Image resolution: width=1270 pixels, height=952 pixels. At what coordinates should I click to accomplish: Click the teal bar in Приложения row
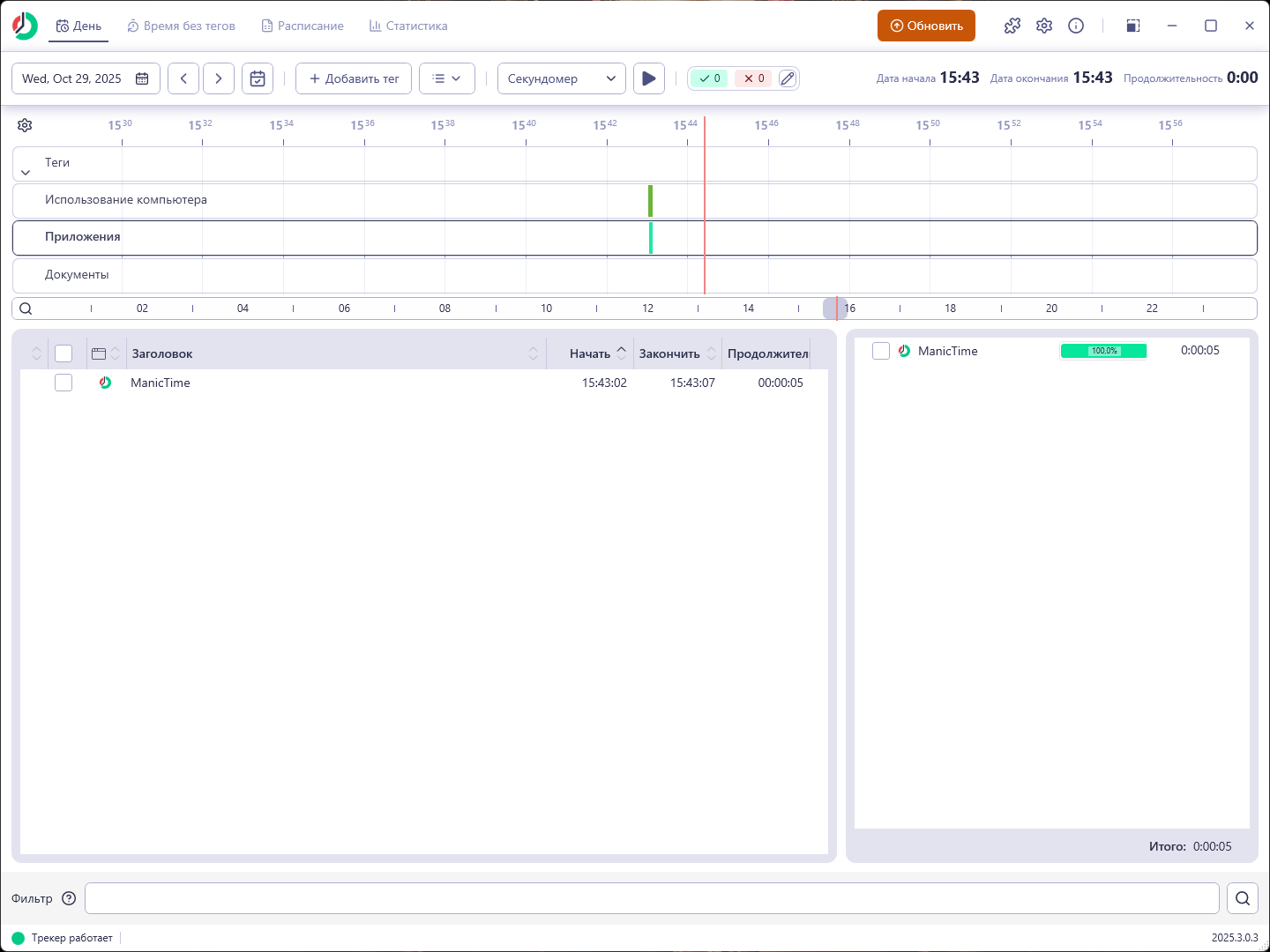650,238
